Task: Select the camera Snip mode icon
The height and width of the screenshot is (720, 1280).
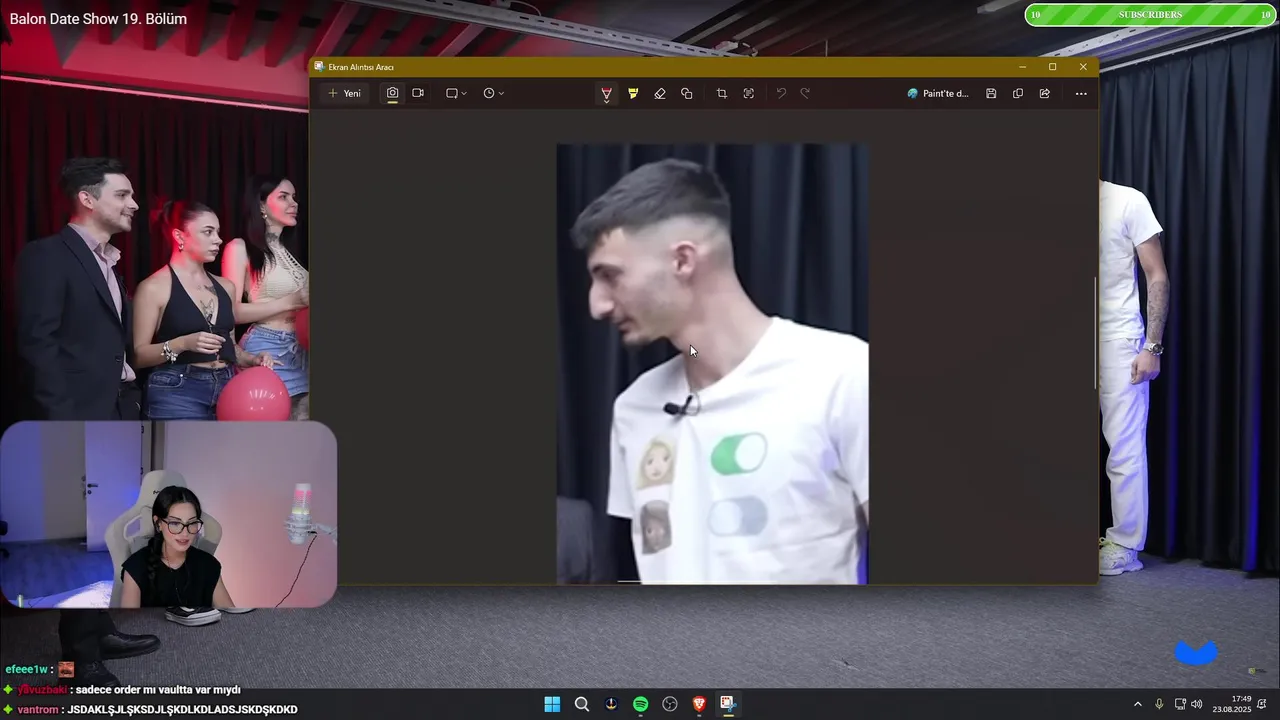Action: click(x=392, y=93)
